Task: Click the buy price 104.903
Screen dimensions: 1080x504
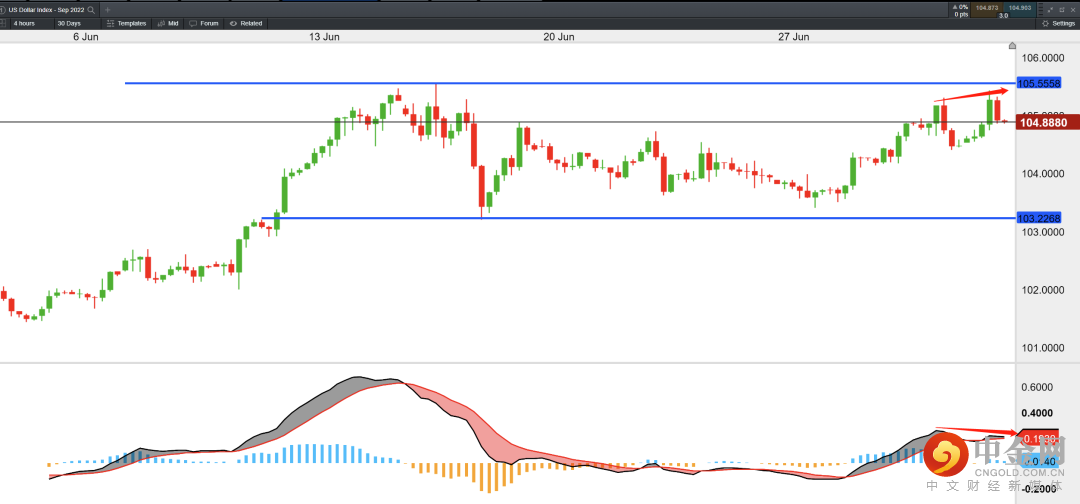Action: click(1020, 10)
